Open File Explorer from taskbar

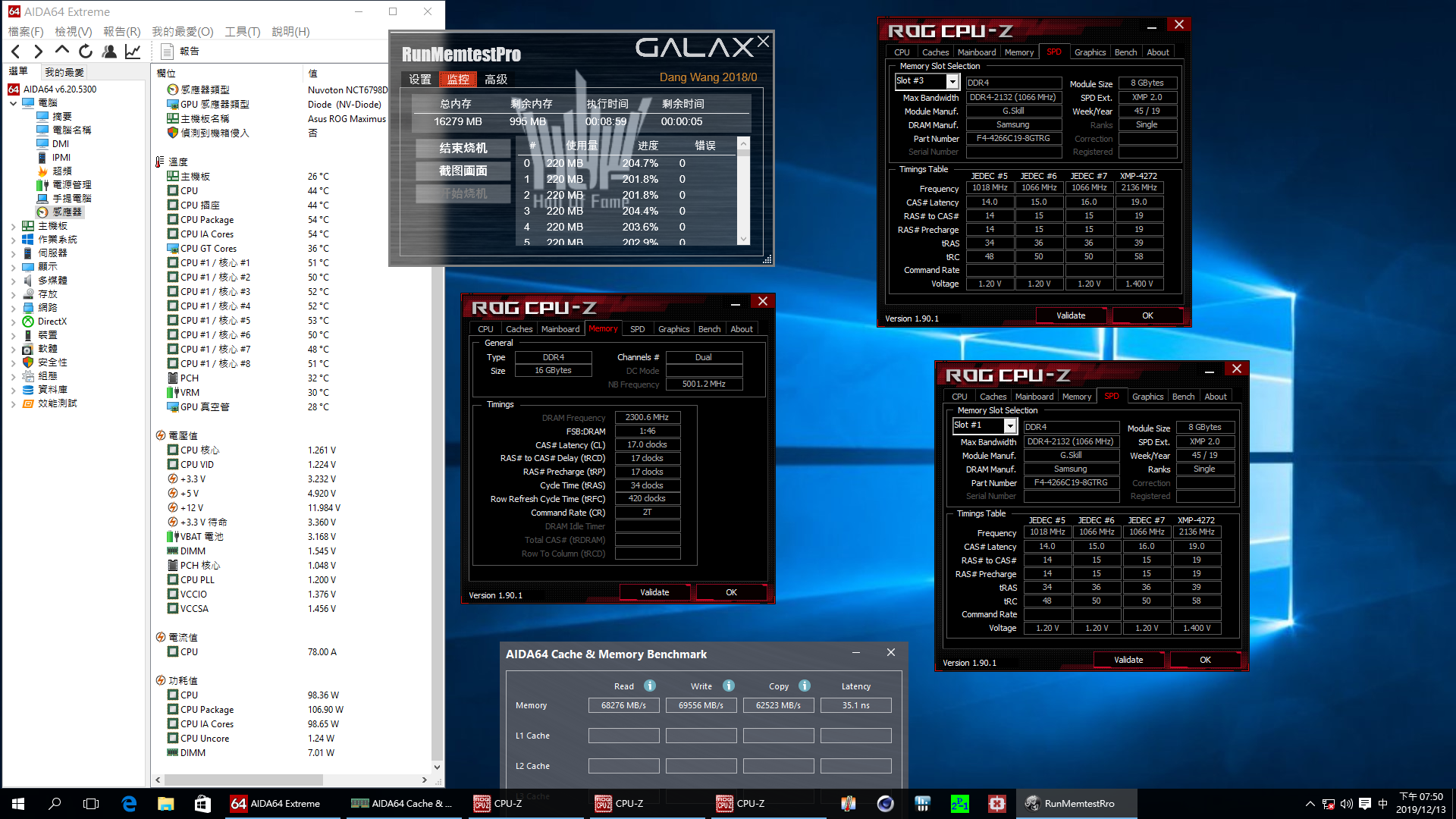(x=165, y=804)
